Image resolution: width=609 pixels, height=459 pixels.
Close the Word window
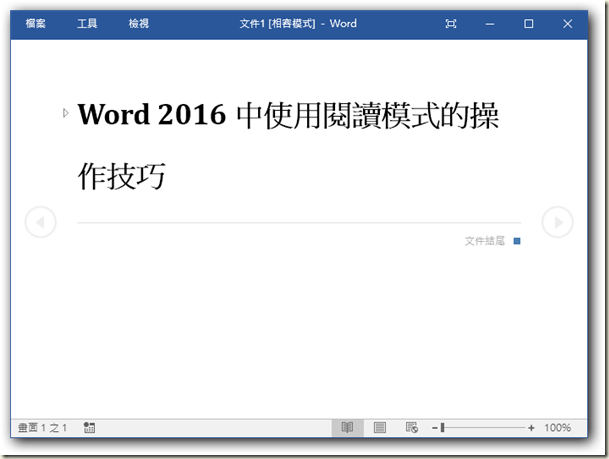click(567, 24)
